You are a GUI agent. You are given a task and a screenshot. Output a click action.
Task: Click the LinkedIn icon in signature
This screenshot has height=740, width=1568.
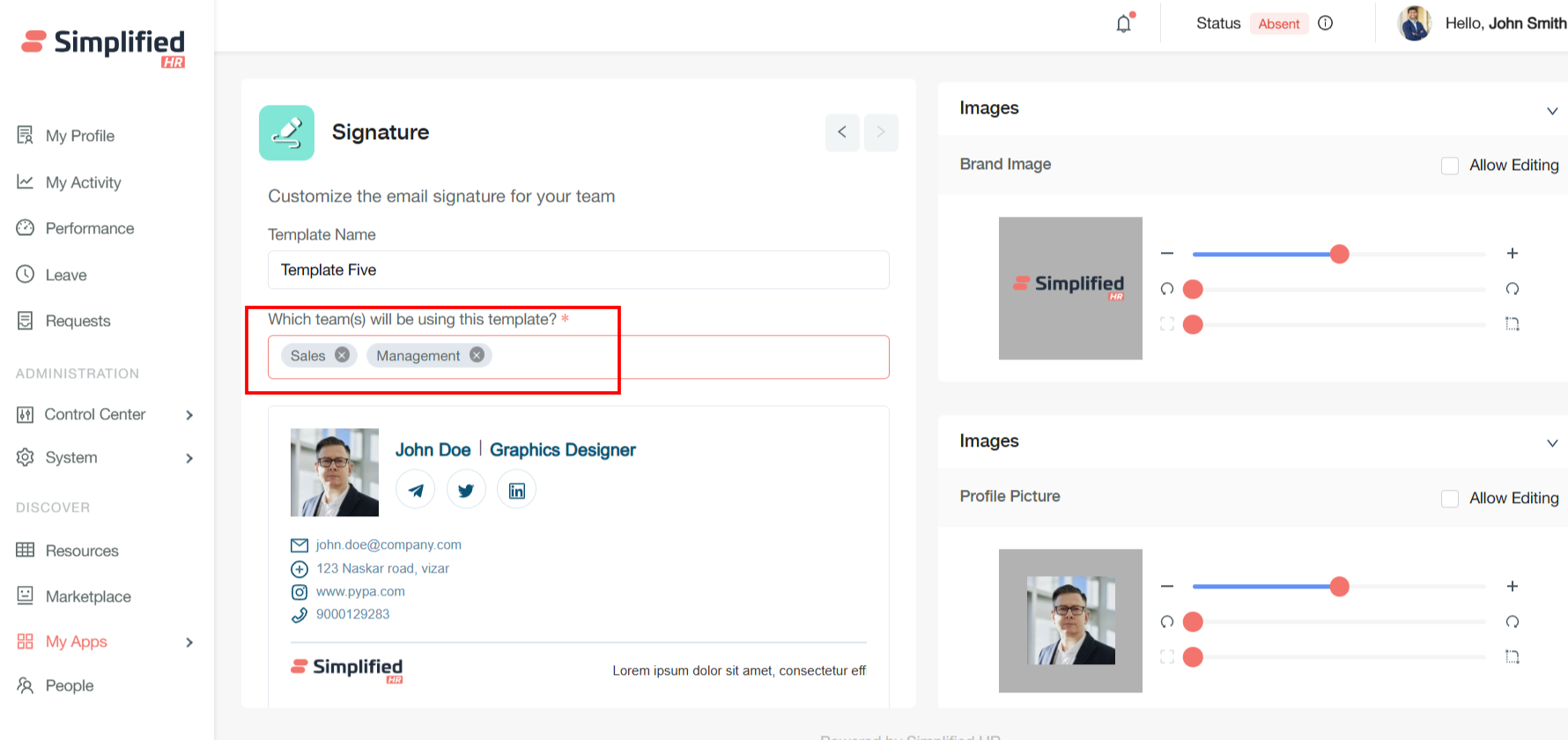pos(517,491)
